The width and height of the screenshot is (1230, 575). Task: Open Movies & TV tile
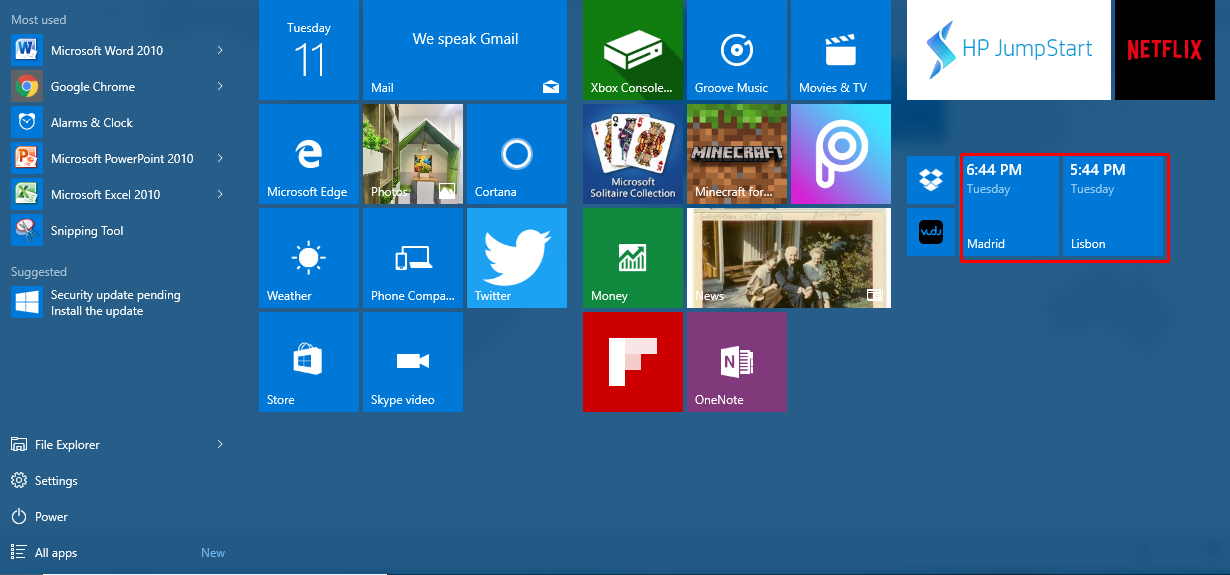(x=841, y=50)
